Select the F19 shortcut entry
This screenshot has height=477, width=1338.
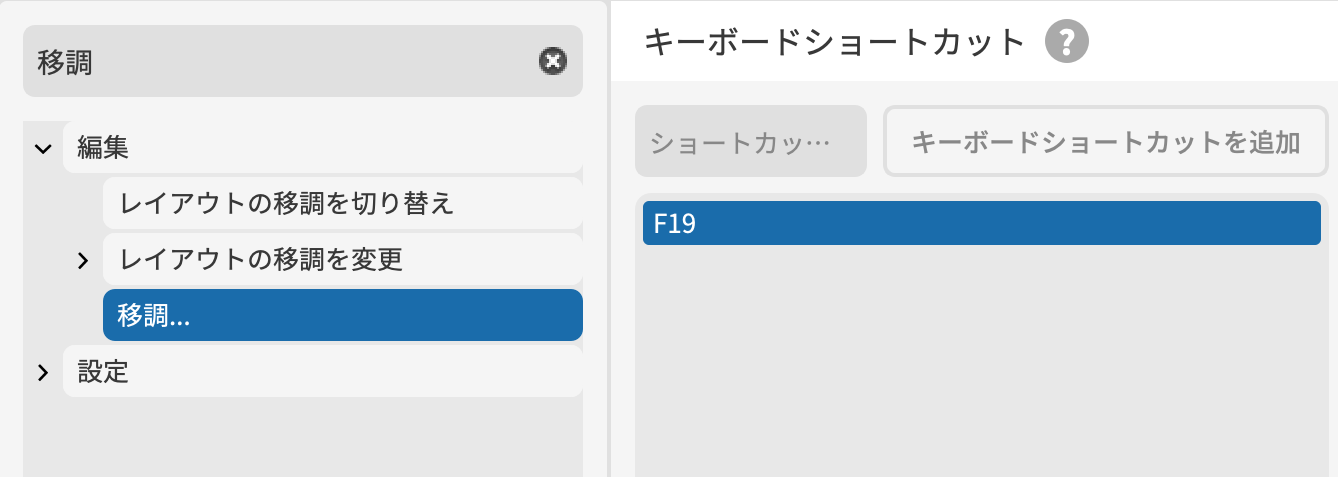coord(981,223)
